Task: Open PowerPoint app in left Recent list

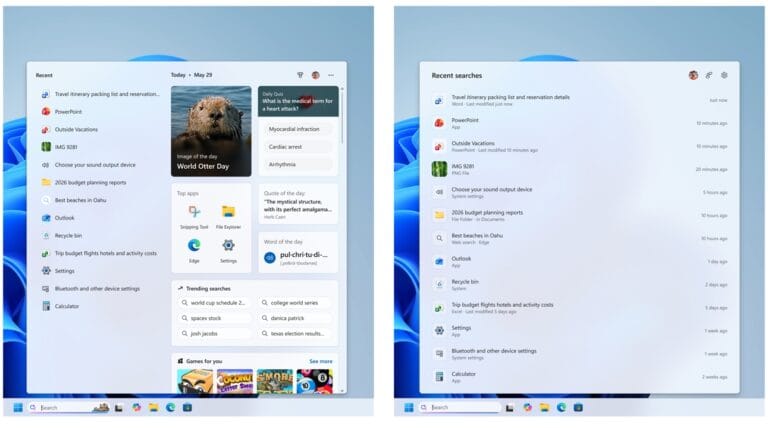Action: tap(100, 112)
